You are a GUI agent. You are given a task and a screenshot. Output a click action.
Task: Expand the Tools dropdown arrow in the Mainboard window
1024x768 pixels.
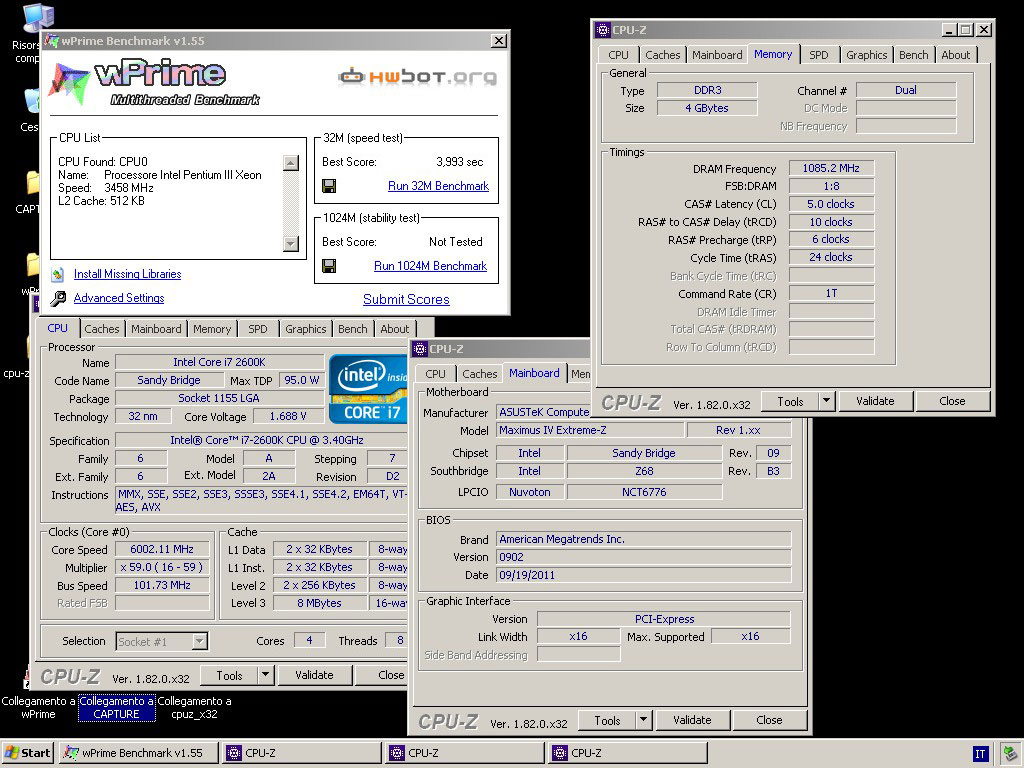coord(643,720)
